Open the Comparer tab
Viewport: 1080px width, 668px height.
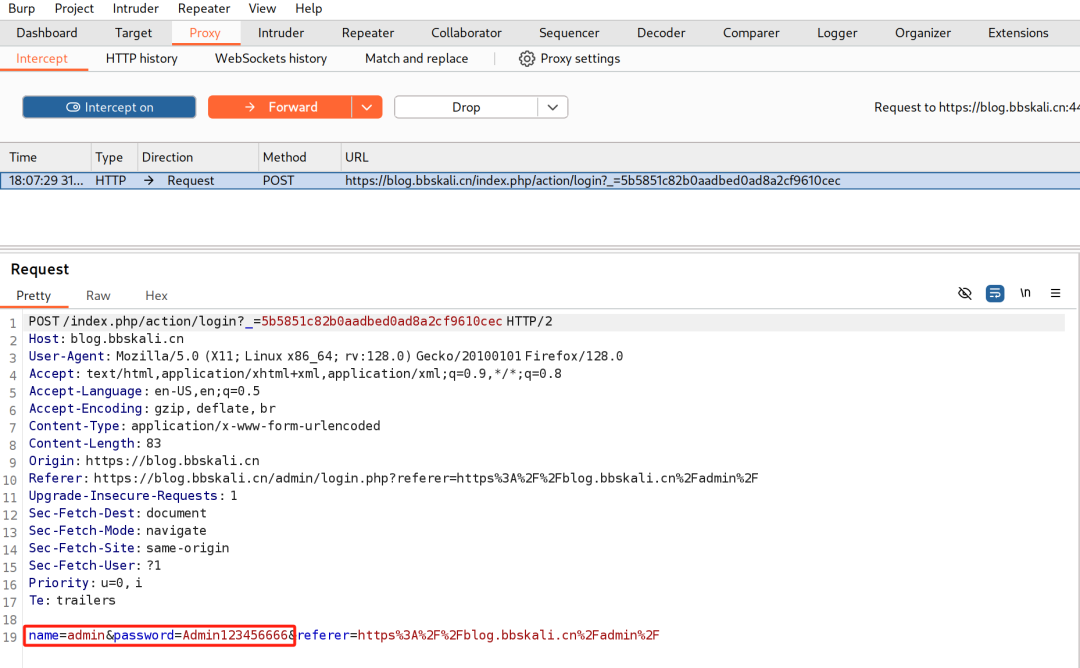(751, 32)
